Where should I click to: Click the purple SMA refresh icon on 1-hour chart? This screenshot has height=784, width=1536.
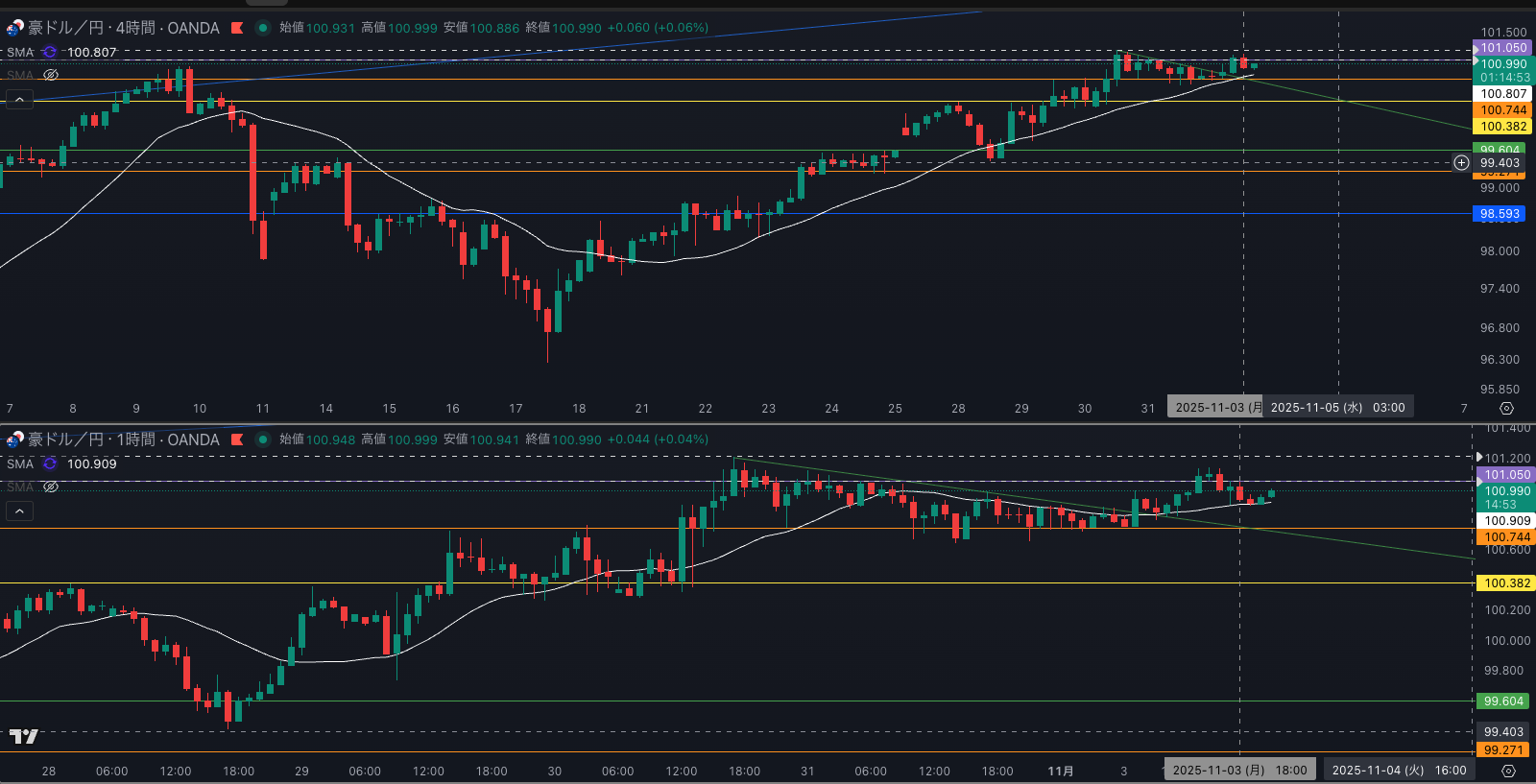pos(50,464)
